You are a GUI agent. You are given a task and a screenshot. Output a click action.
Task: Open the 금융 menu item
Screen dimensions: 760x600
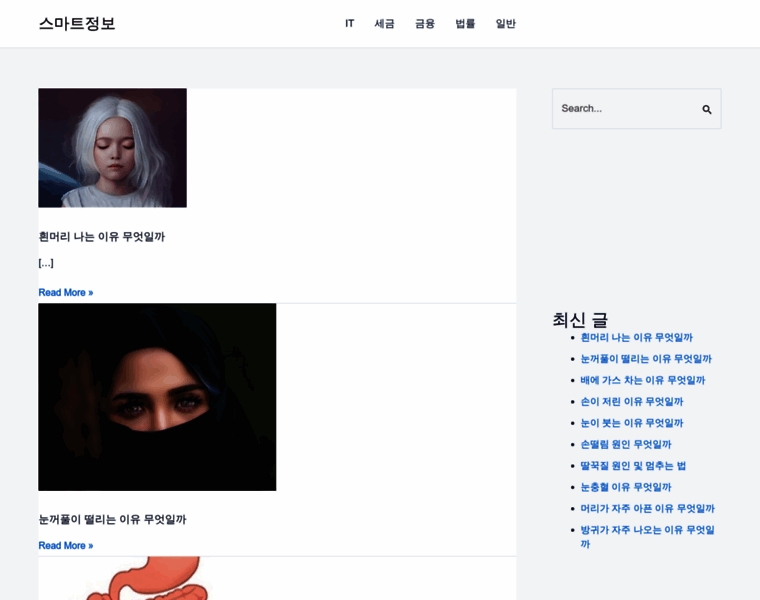point(425,23)
